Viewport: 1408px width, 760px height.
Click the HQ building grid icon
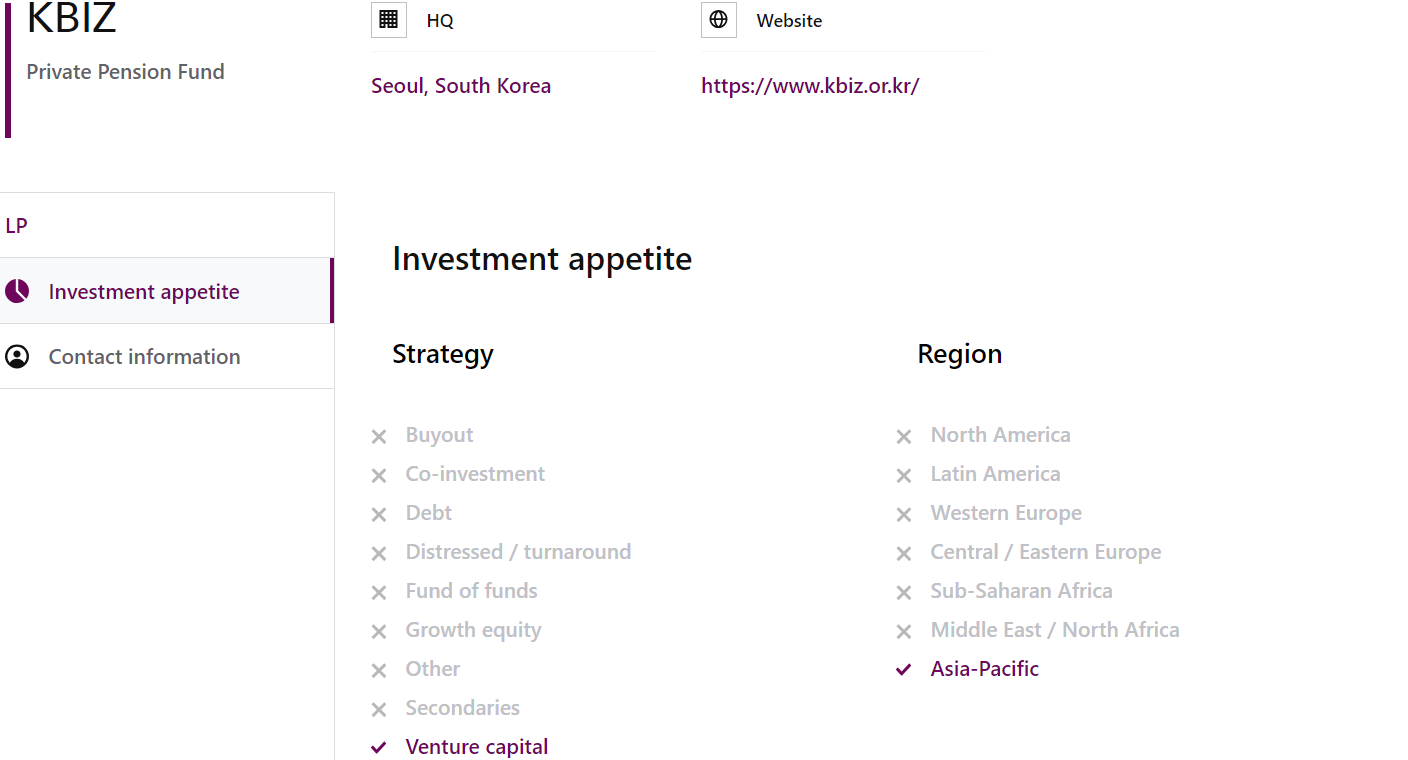click(x=389, y=20)
